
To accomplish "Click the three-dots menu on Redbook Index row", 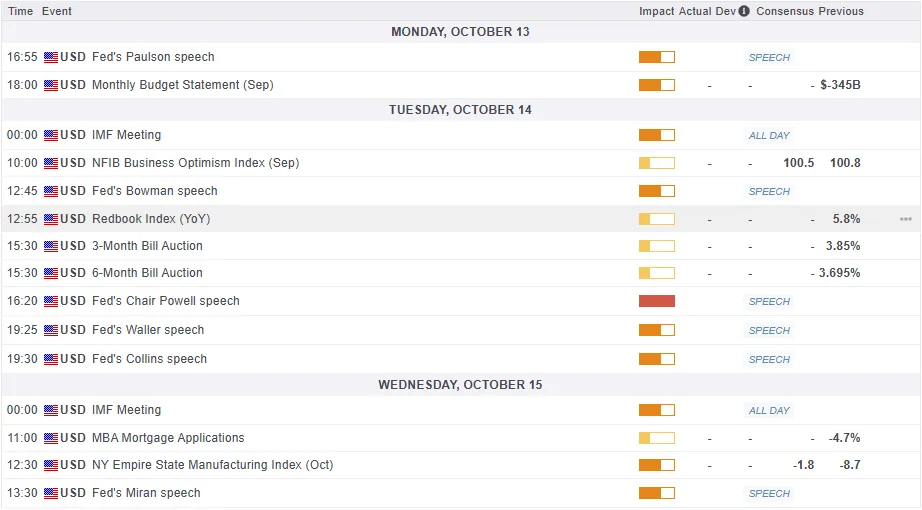I will (x=905, y=219).
